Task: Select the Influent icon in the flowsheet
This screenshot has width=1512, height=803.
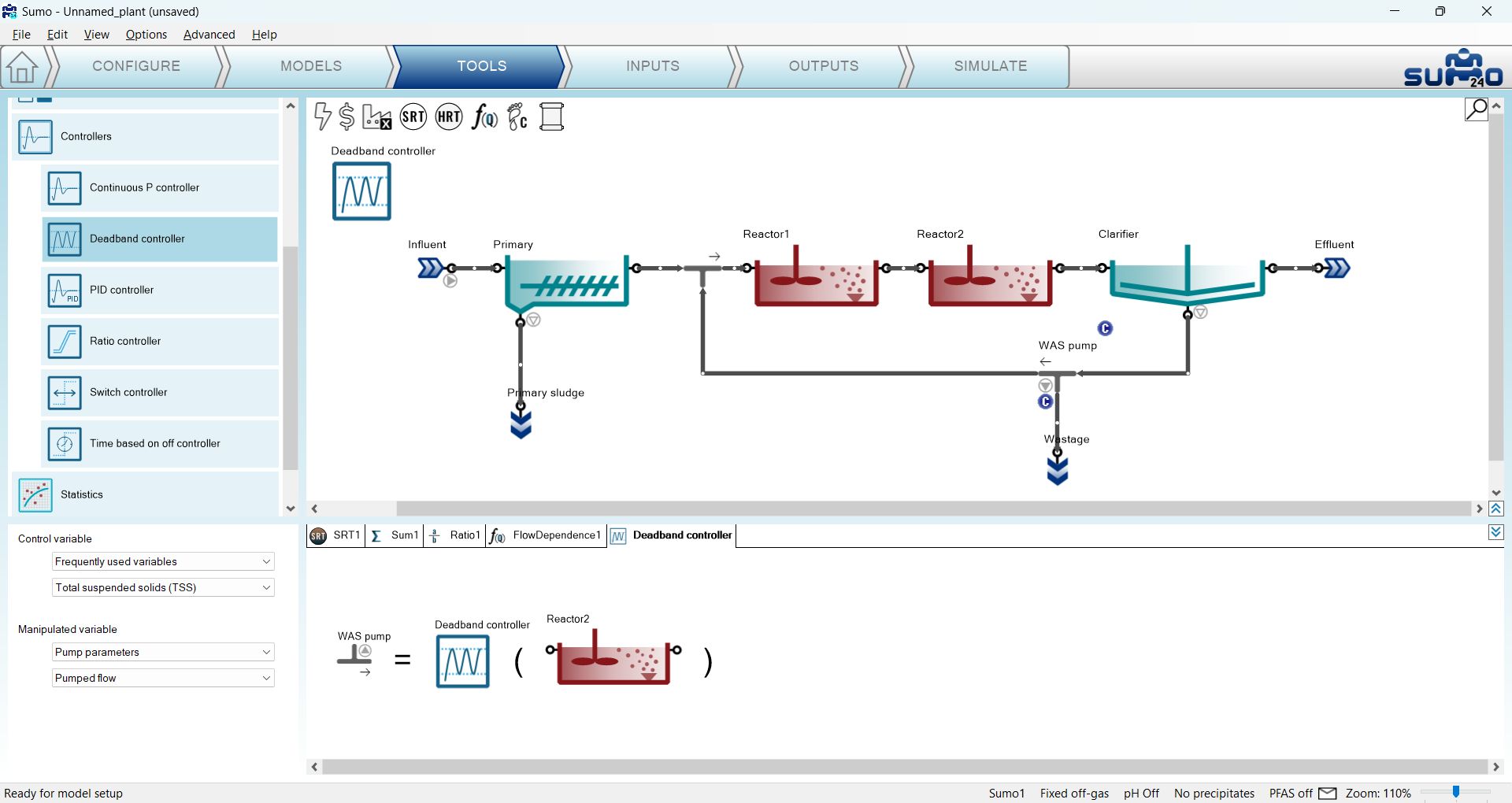Action: tap(430, 268)
